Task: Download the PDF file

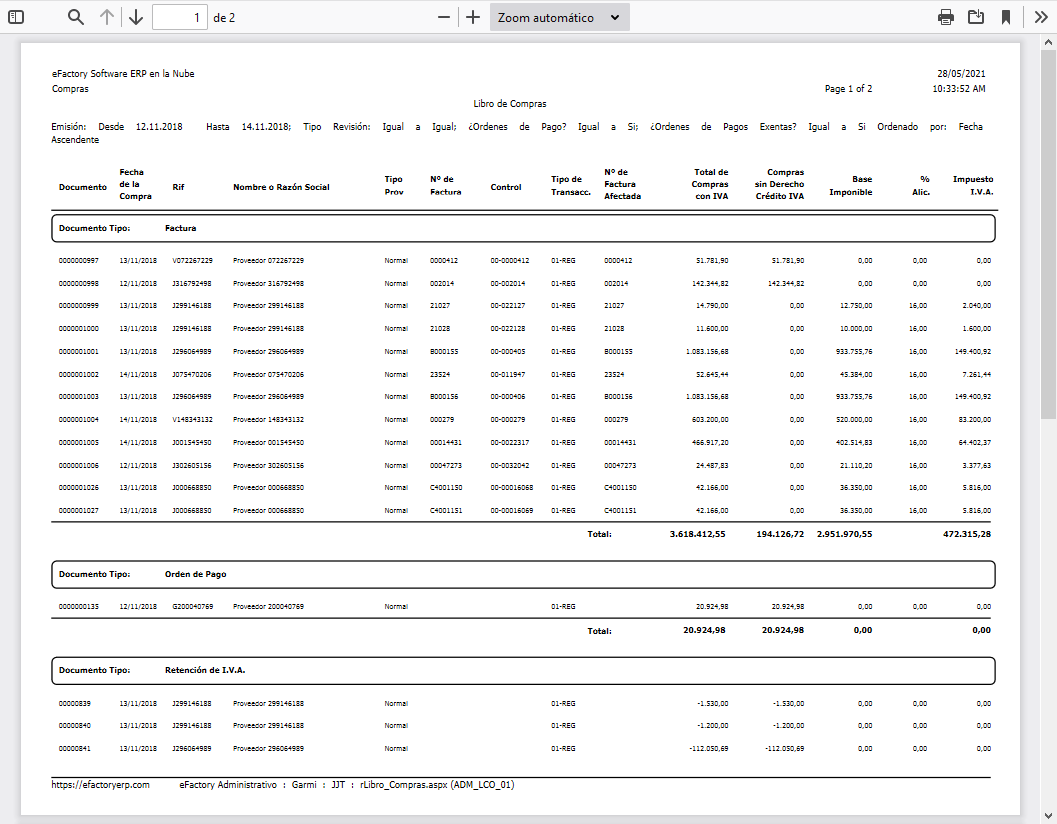Action: 976,17
